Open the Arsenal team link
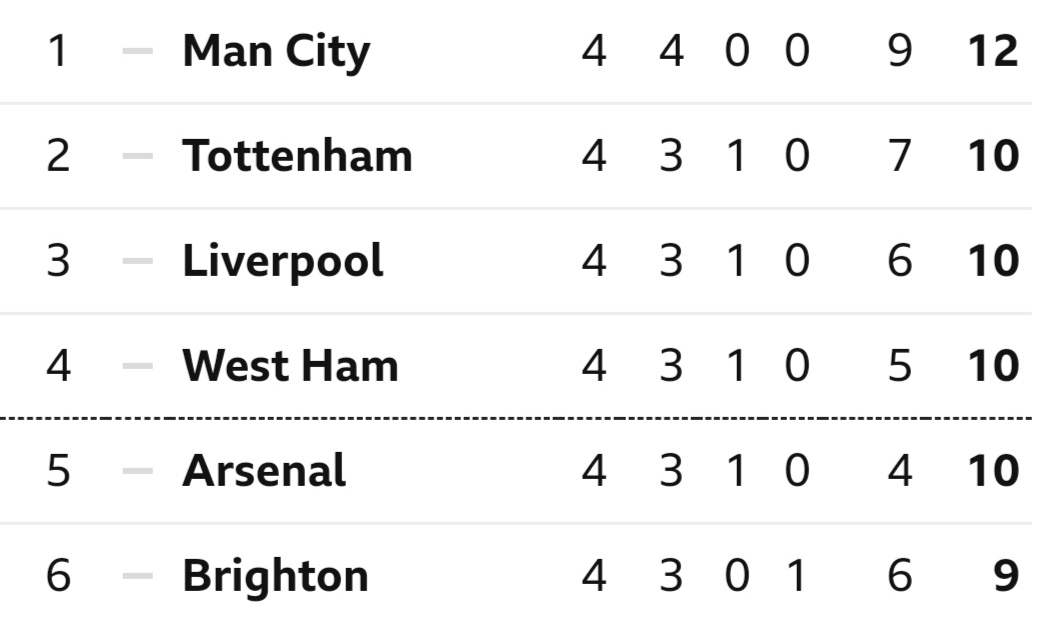Viewport: 1054px width, 619px height. pos(264,471)
